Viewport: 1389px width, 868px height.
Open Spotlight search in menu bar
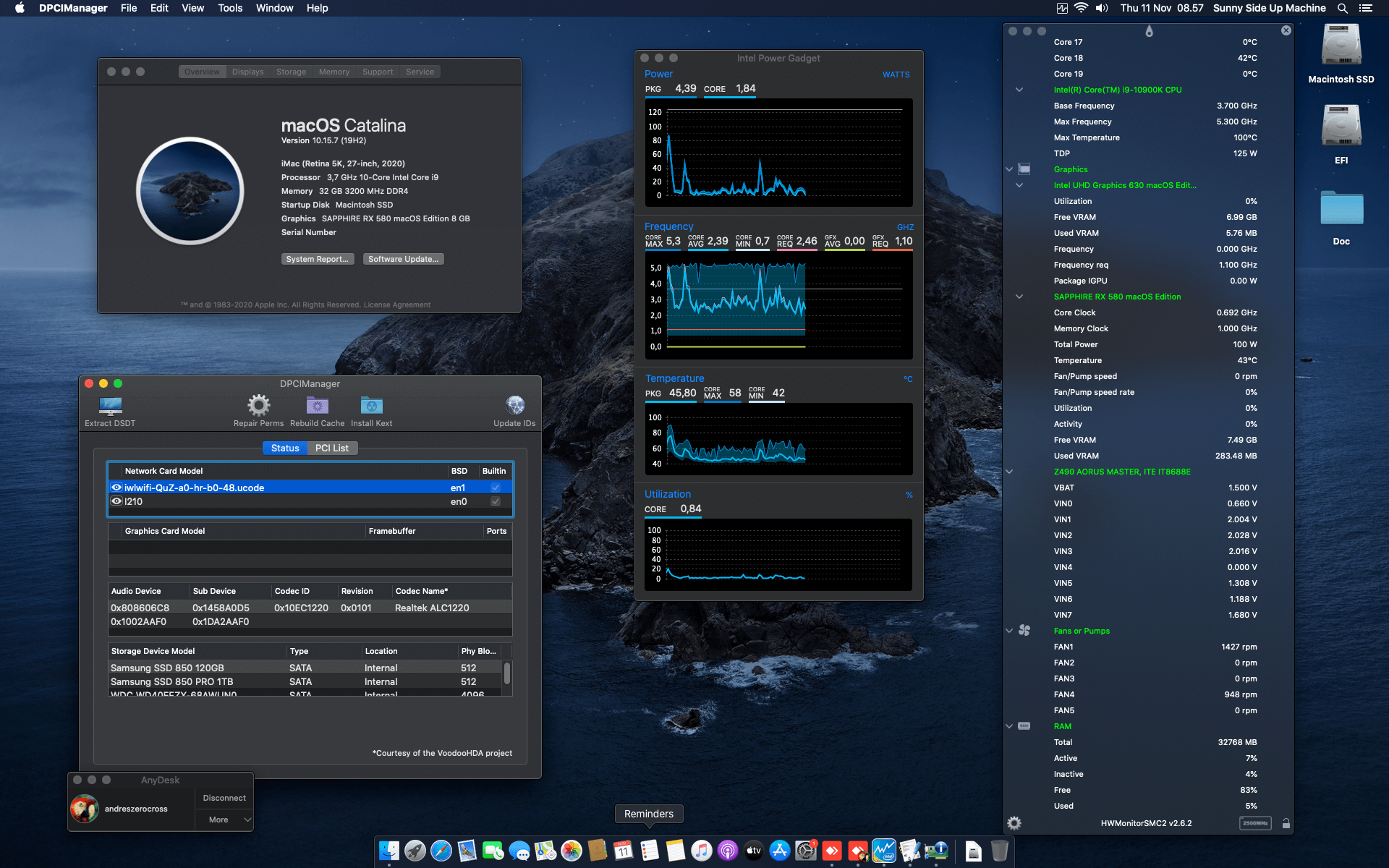coord(1343,8)
